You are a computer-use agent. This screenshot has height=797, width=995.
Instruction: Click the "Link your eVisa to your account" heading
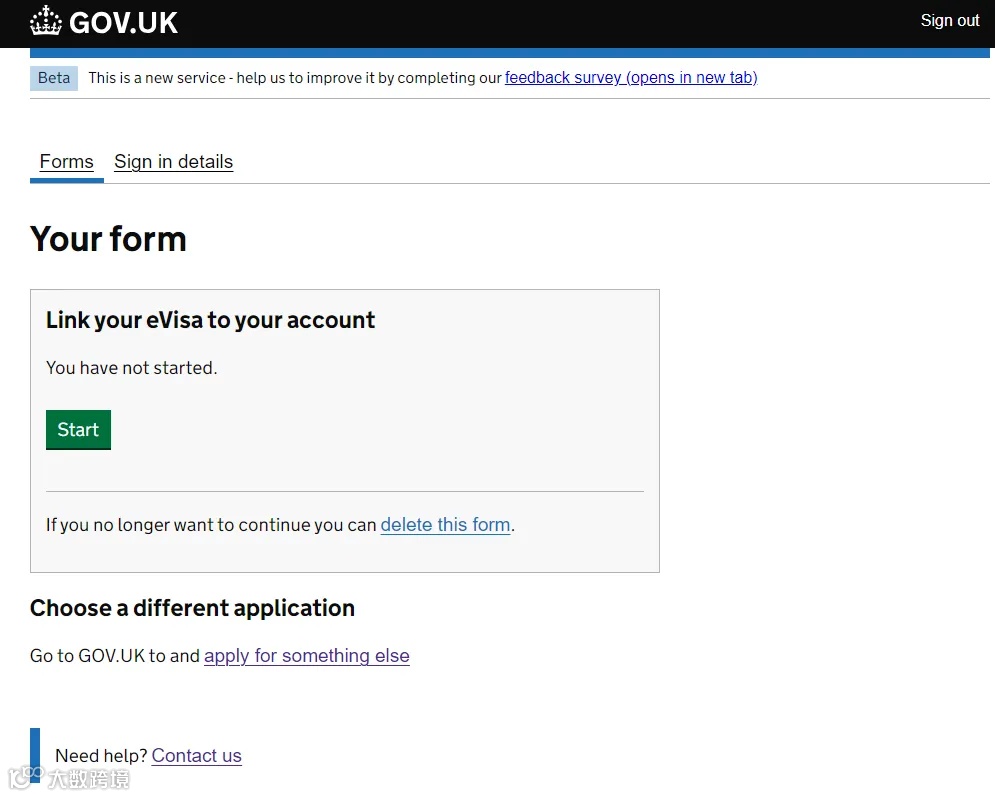click(x=210, y=320)
